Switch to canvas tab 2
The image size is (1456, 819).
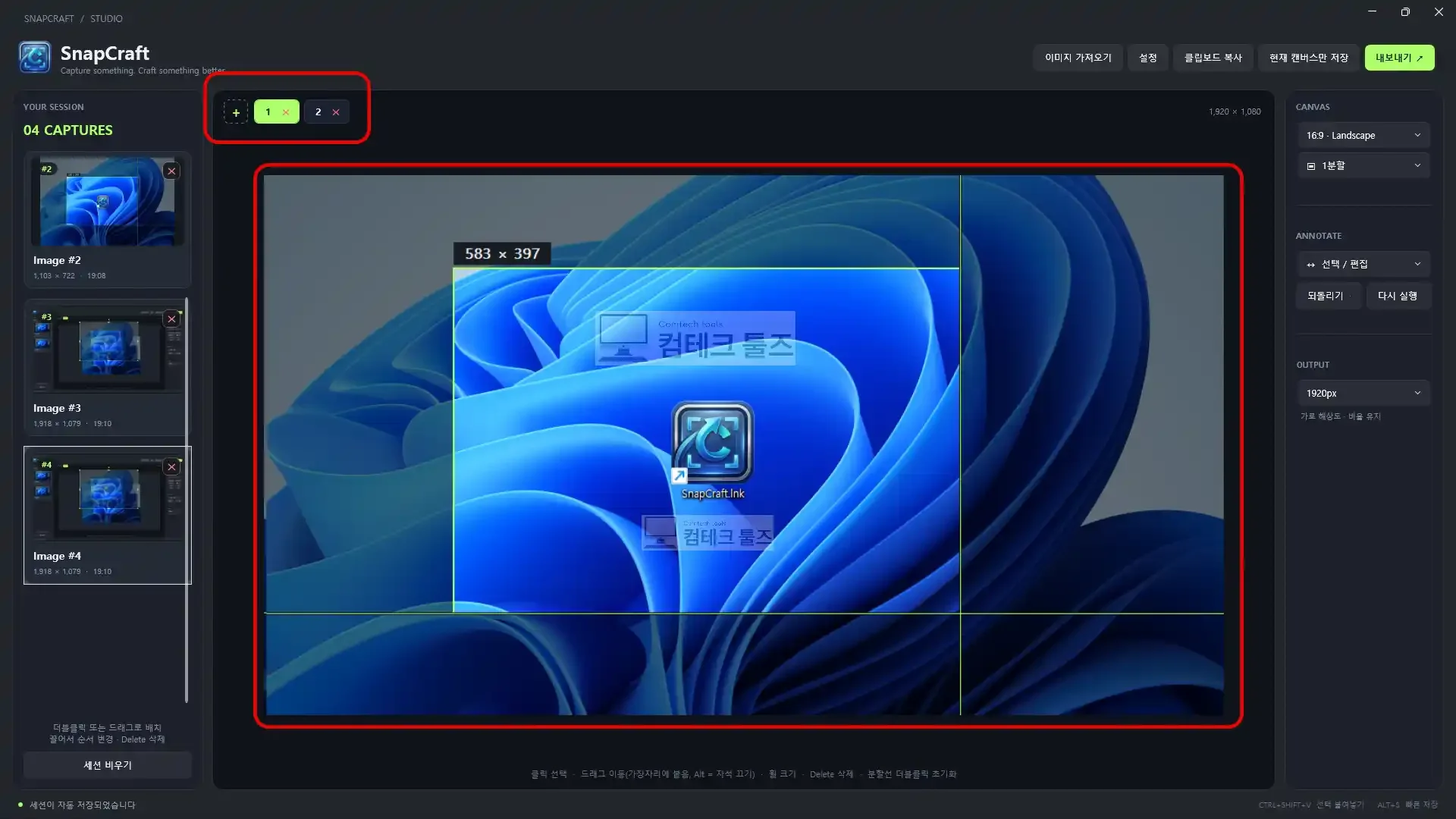pos(318,112)
